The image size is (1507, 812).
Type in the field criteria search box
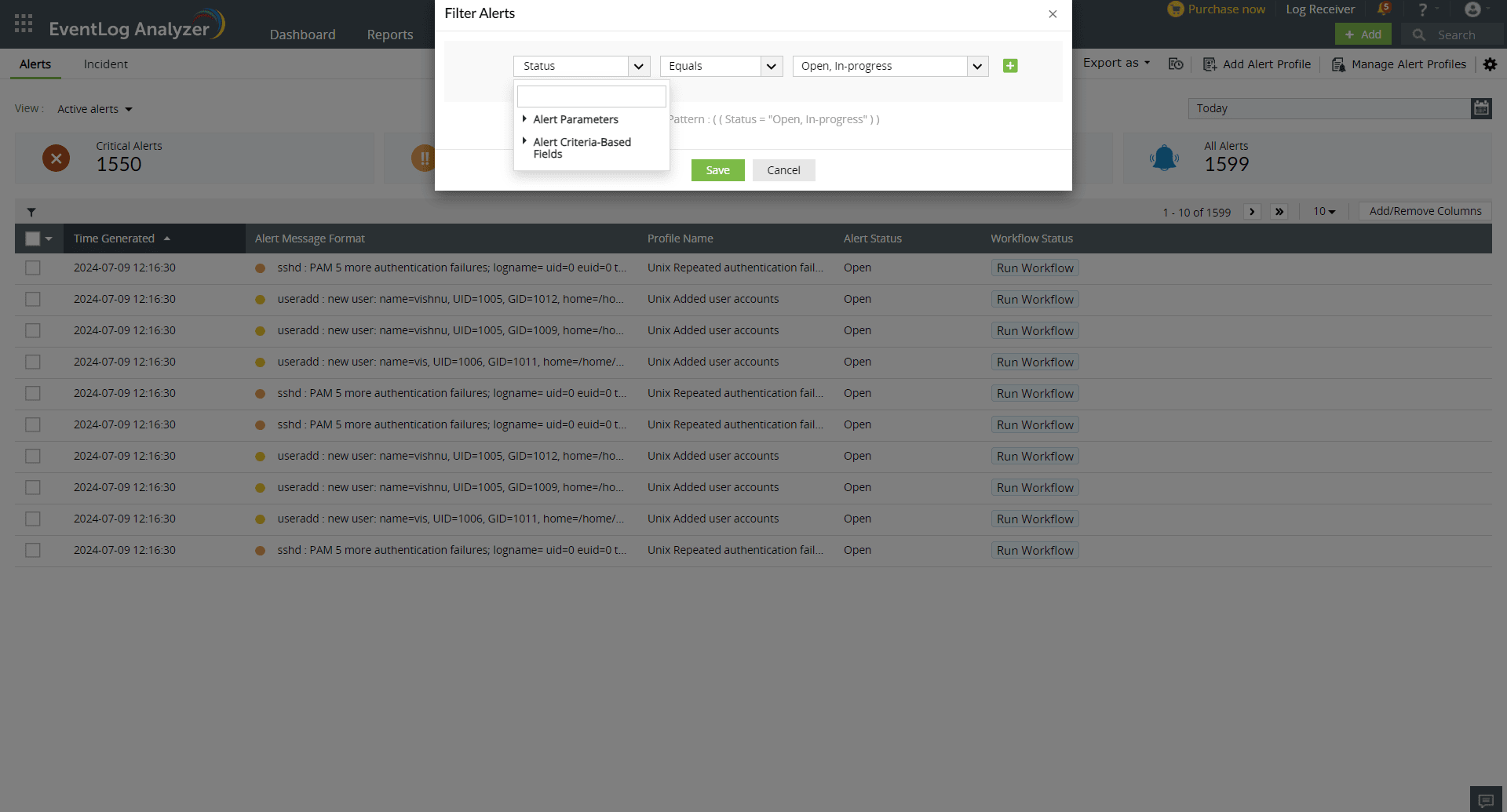[x=591, y=96]
